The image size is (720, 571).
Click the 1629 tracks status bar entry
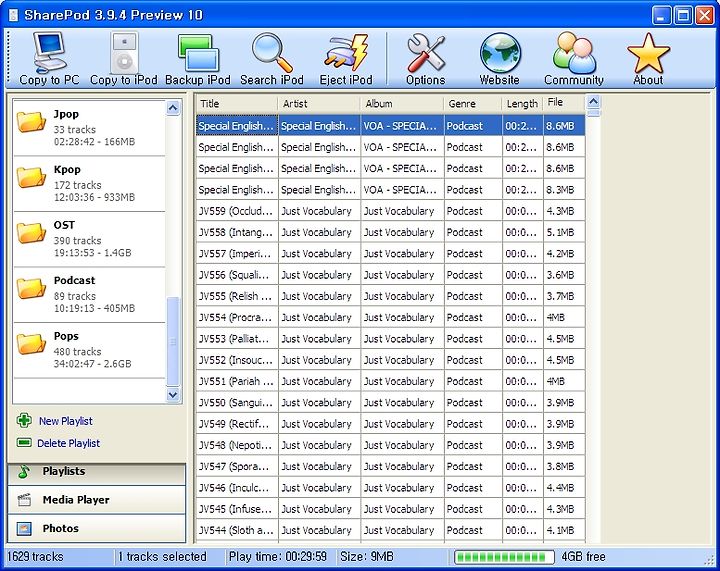tap(35, 557)
